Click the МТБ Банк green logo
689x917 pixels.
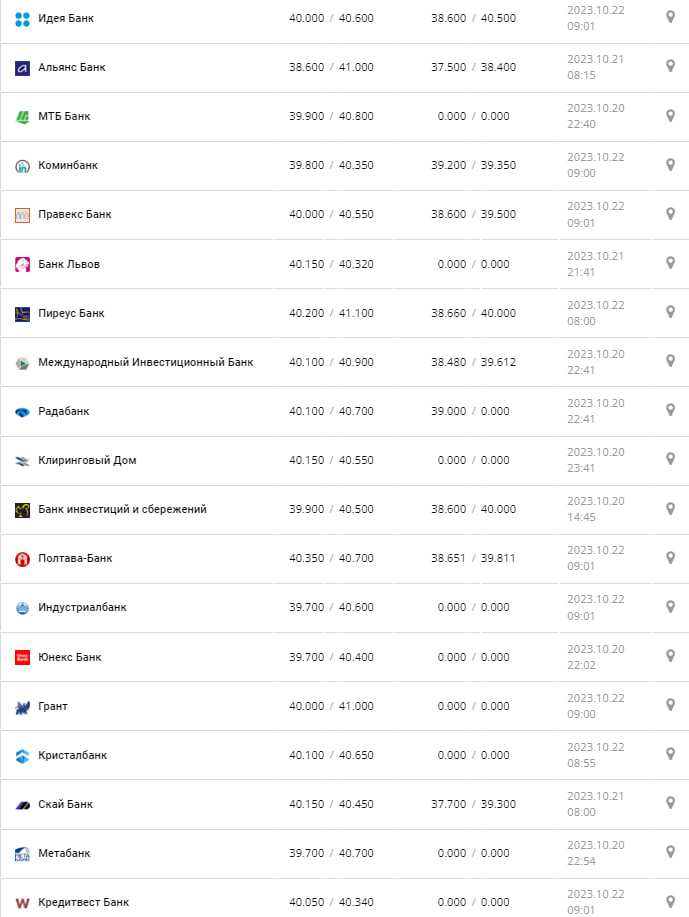[23, 117]
